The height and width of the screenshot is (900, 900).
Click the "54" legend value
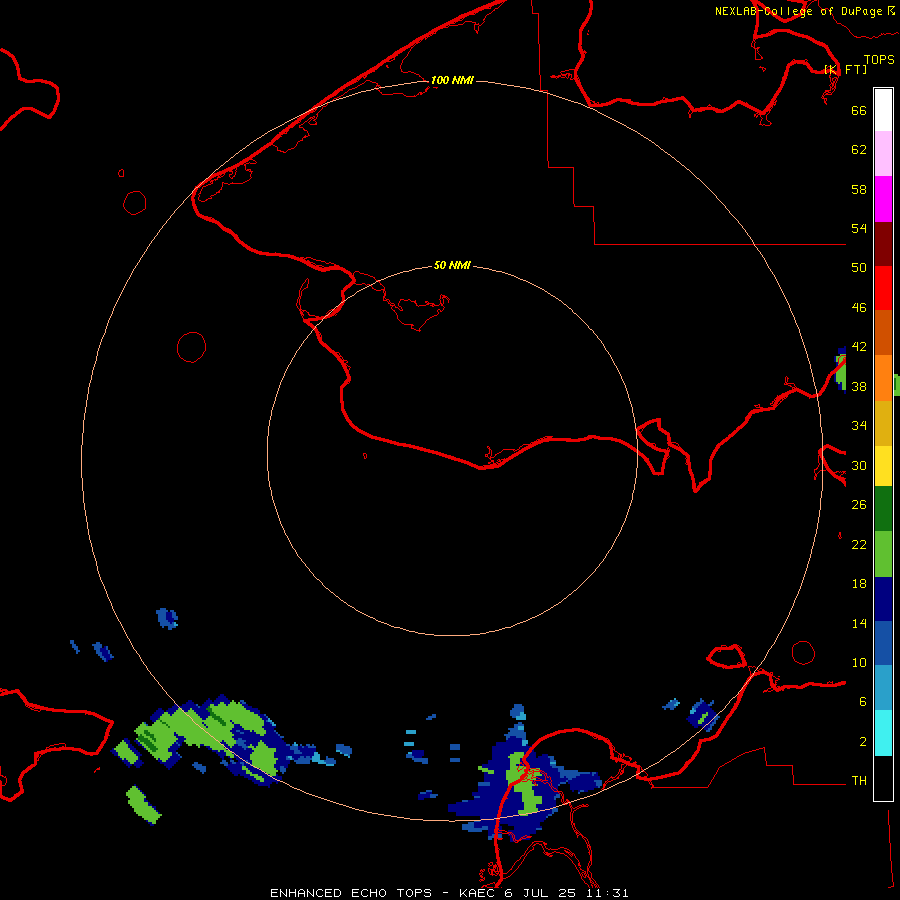click(859, 228)
